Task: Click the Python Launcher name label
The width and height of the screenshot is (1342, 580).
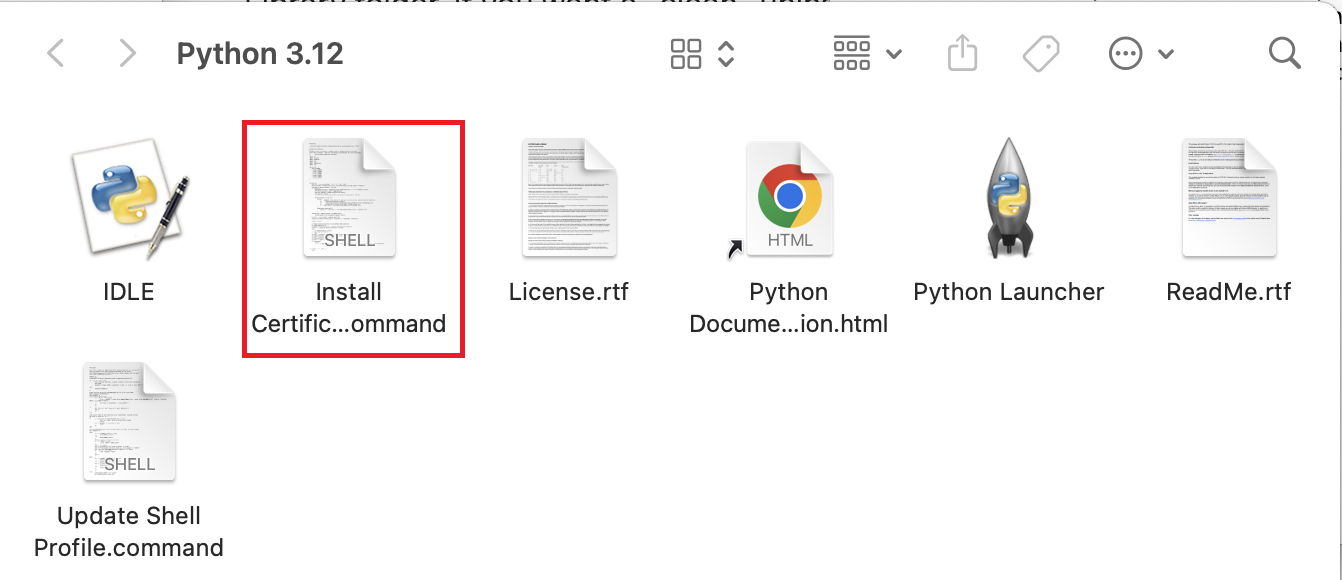Action: tap(1008, 292)
